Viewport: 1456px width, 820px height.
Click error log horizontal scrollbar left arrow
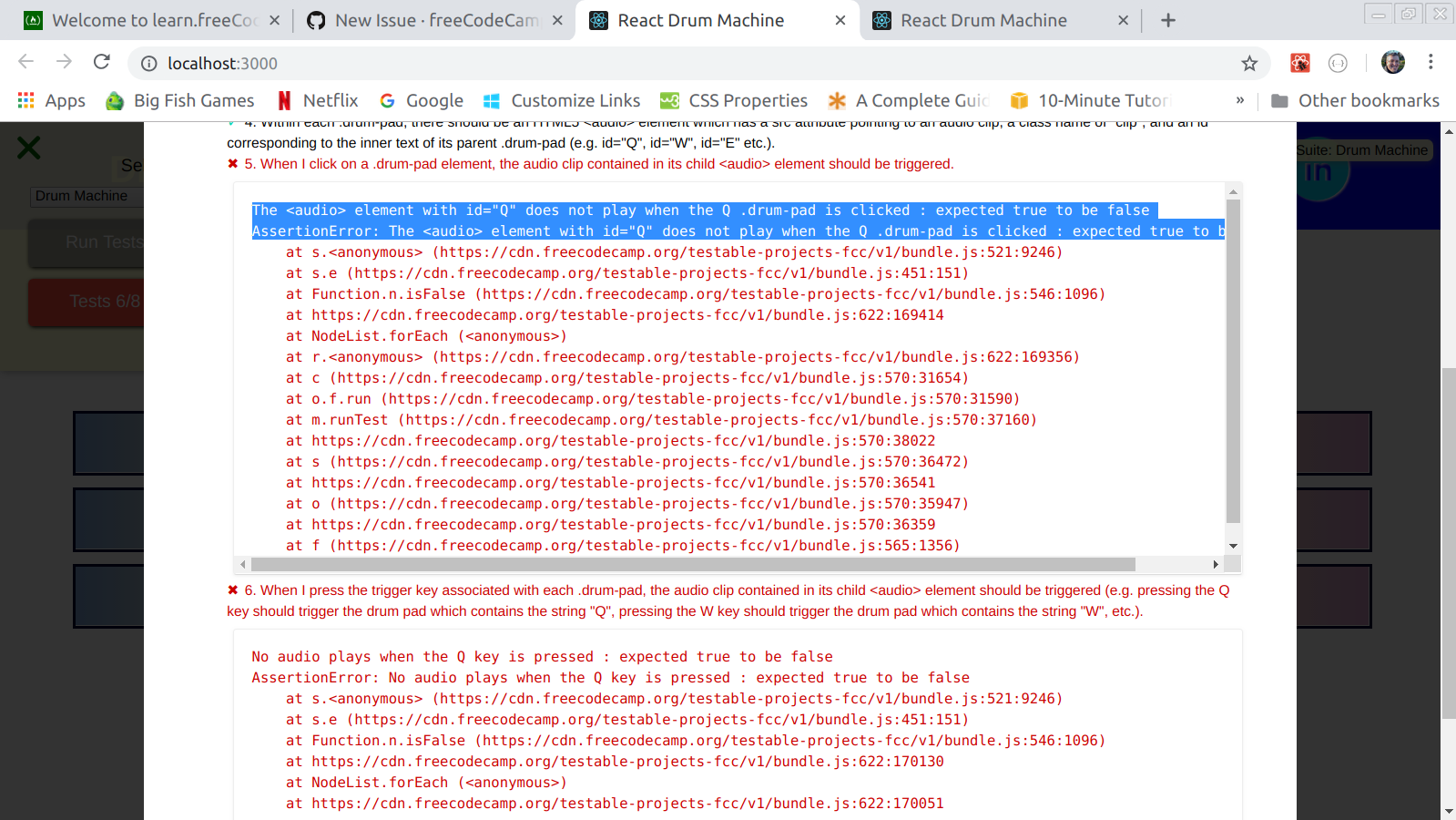click(242, 564)
